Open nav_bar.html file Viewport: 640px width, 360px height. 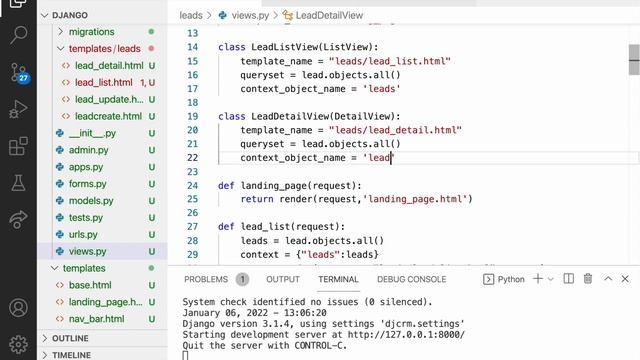tap(96, 319)
